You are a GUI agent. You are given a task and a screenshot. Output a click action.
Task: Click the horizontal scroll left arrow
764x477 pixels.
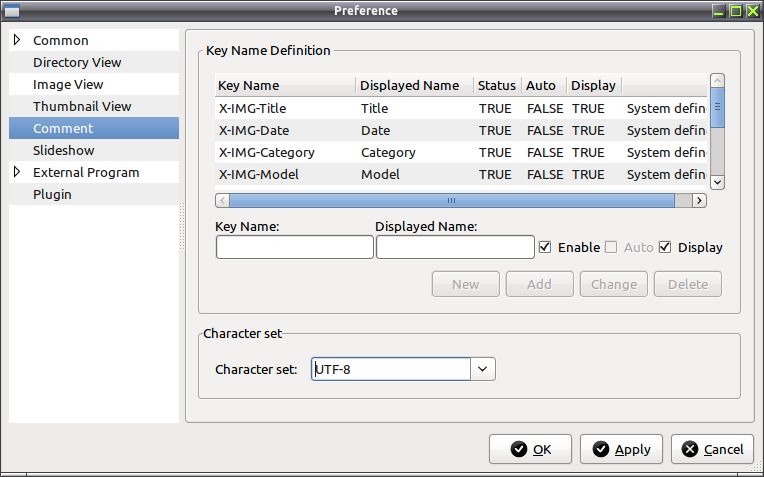[x=222, y=200]
